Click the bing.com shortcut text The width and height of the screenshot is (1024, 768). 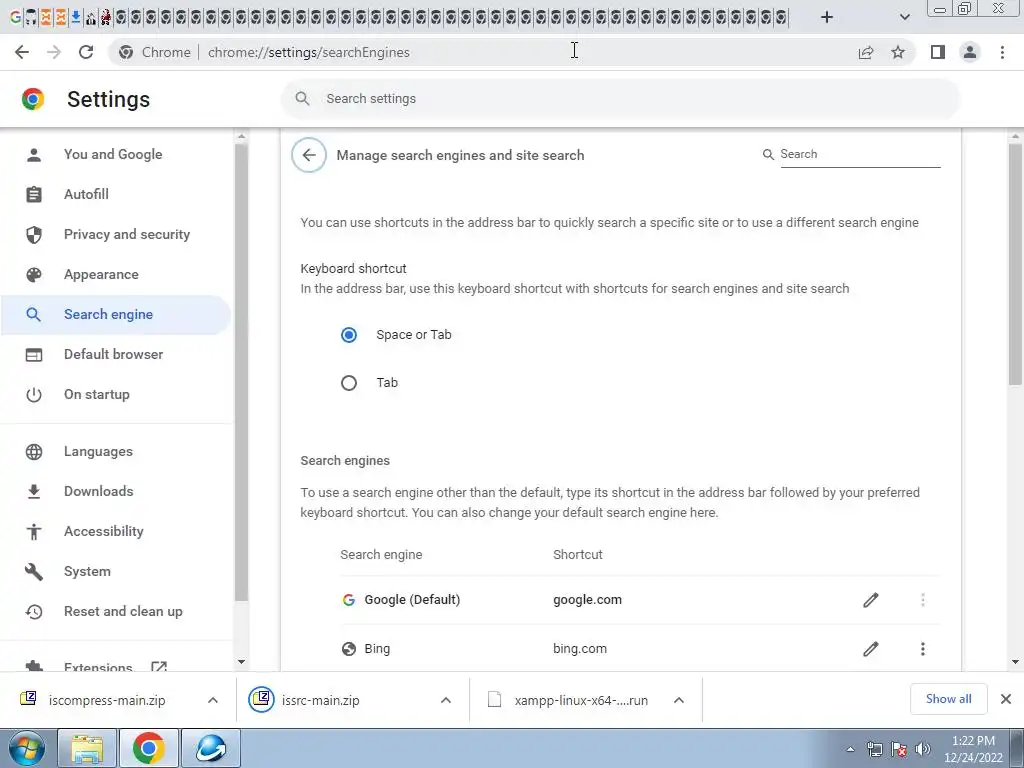point(580,648)
